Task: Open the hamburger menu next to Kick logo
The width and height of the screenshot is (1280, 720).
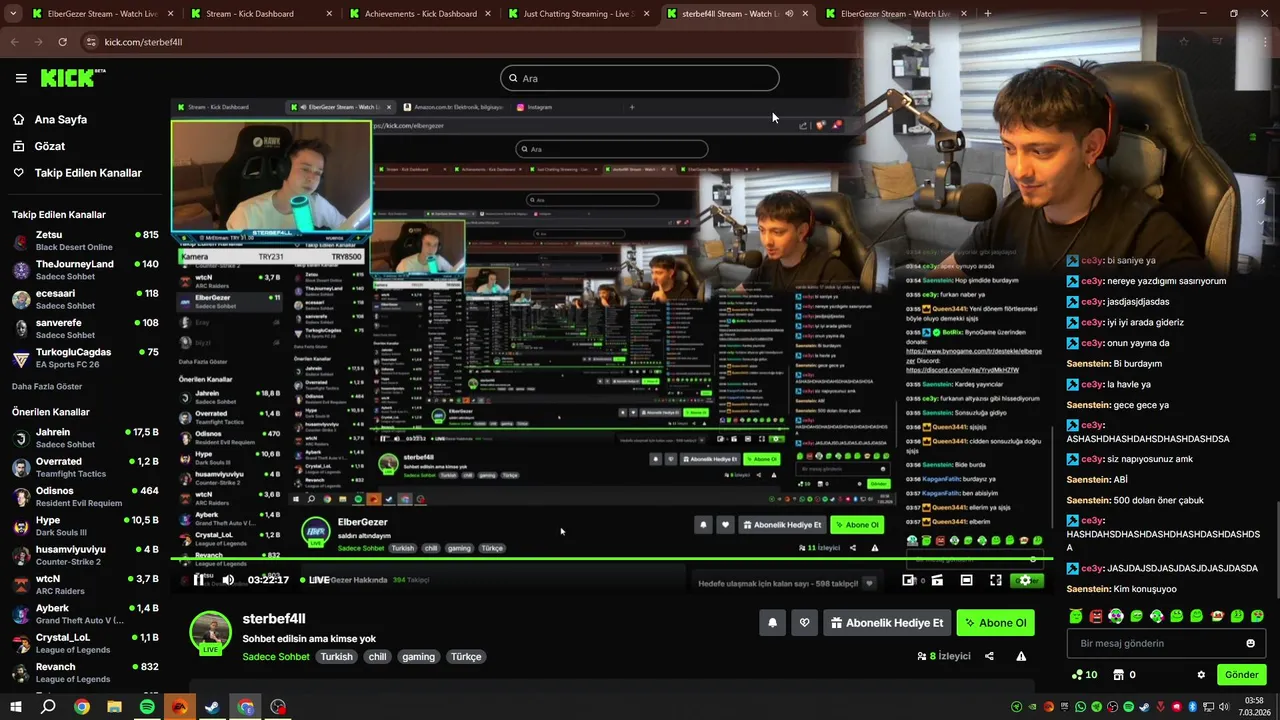Action: 21,78
